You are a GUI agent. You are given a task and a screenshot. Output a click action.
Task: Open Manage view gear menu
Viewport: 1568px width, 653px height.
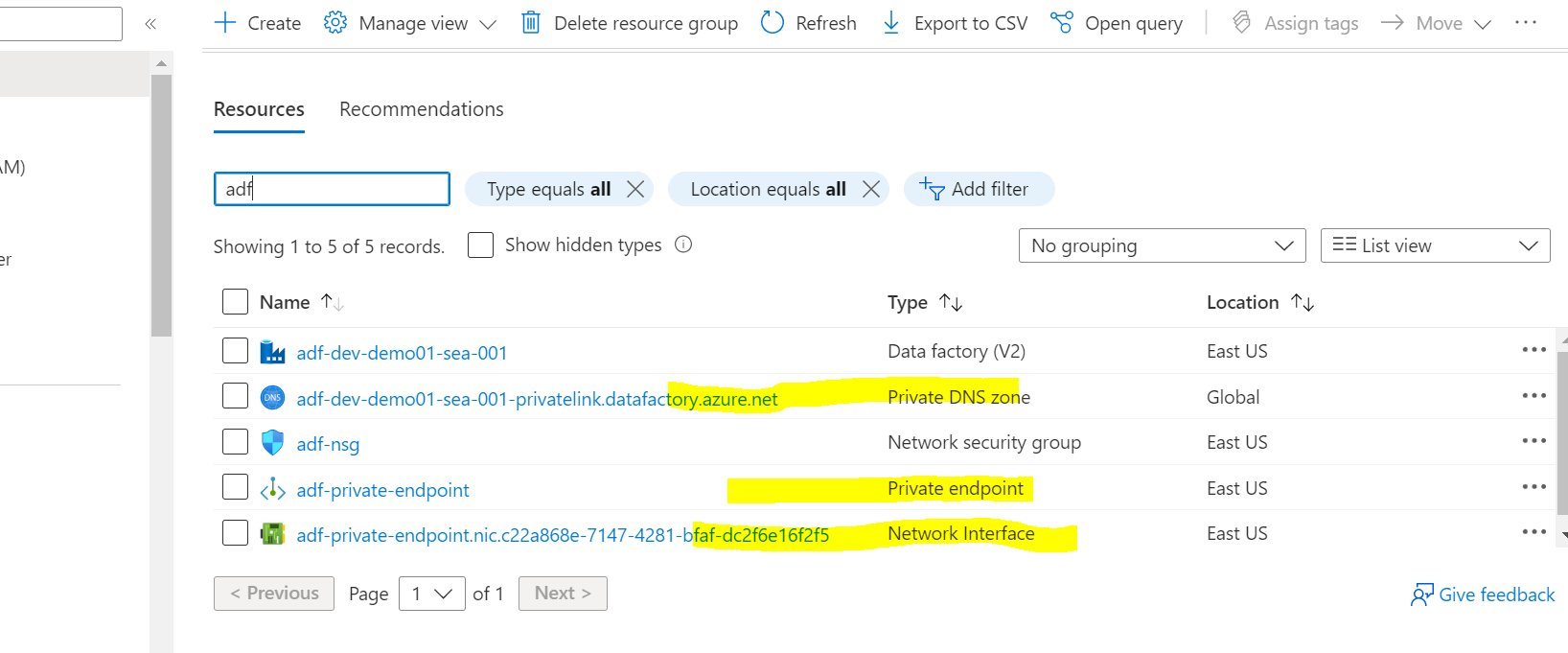(335, 23)
